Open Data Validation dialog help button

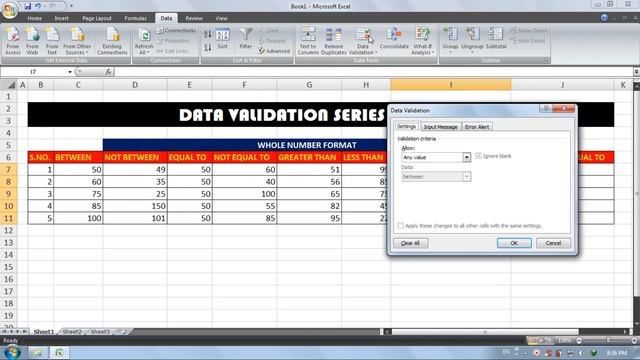coord(546,109)
